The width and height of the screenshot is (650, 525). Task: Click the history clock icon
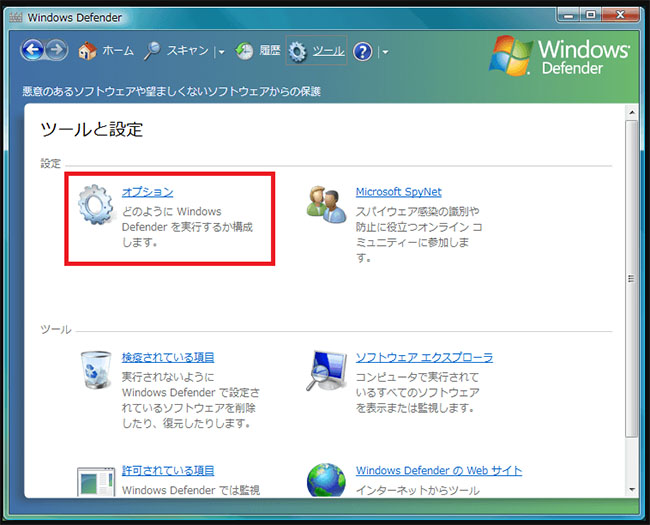[244, 51]
